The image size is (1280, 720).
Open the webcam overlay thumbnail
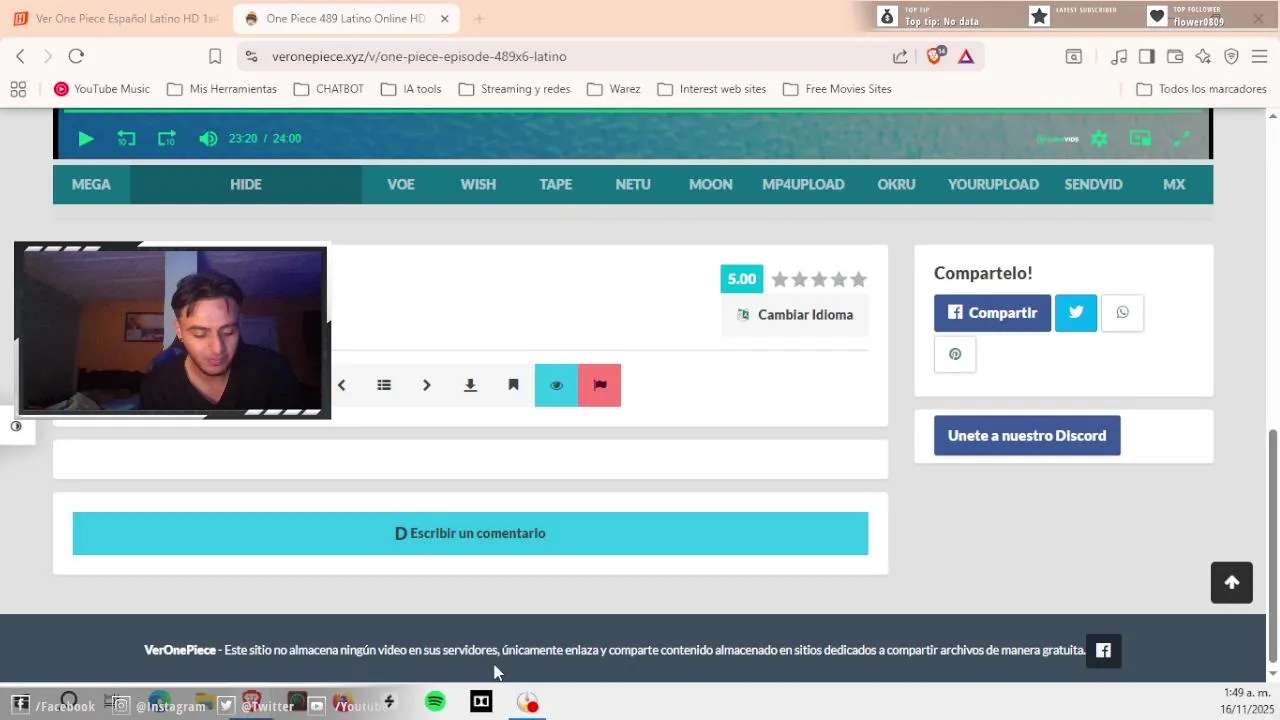(172, 331)
